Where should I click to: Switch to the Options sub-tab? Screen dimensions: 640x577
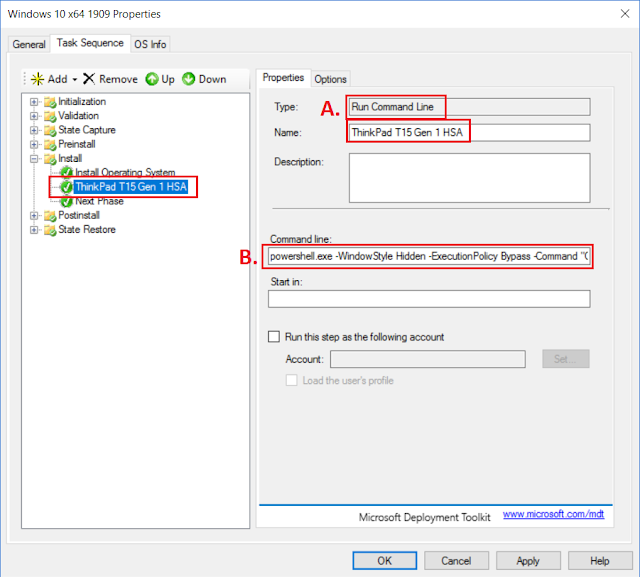(330, 79)
